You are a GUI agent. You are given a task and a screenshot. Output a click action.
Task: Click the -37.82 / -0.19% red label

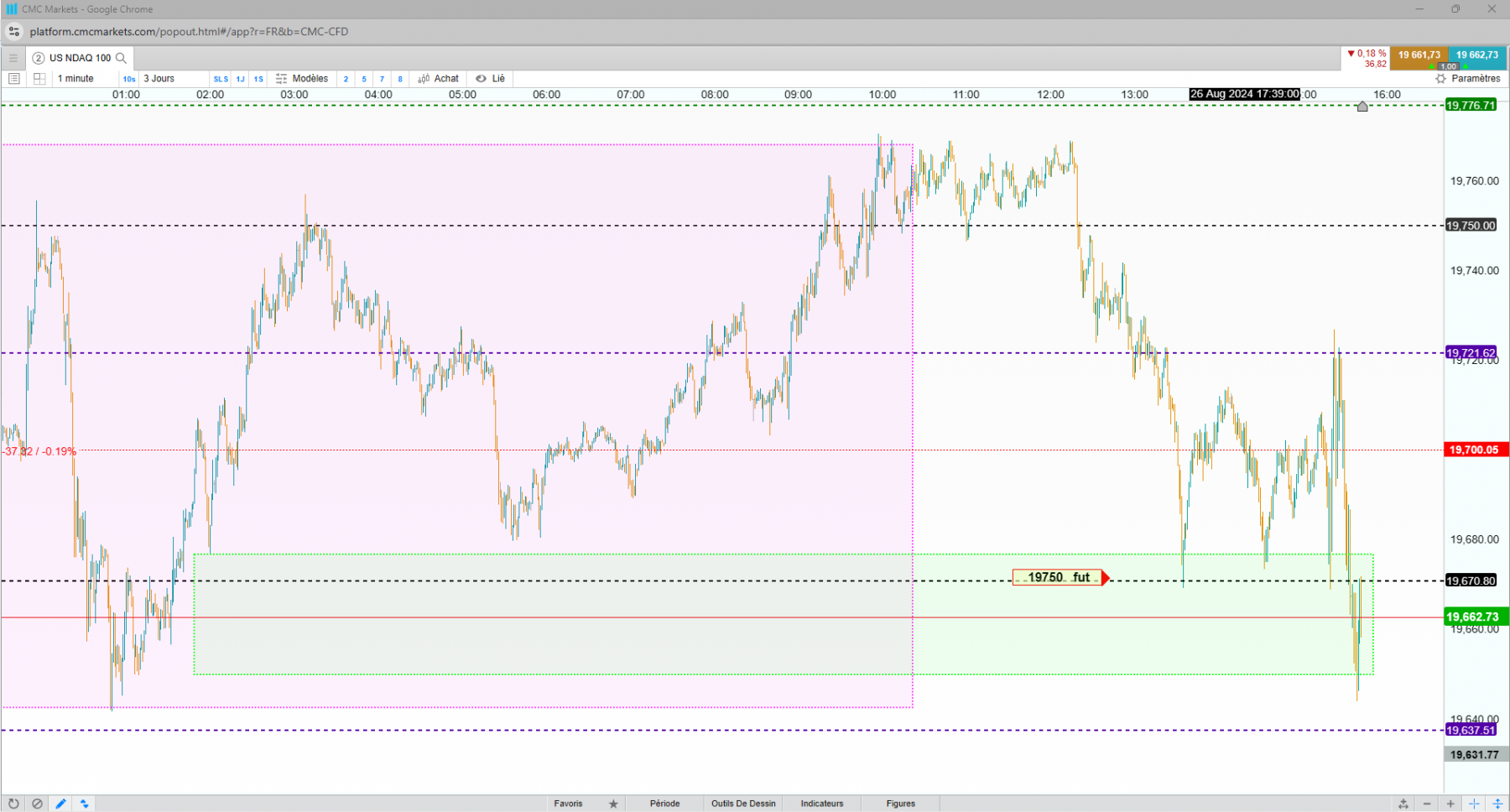tap(40, 451)
